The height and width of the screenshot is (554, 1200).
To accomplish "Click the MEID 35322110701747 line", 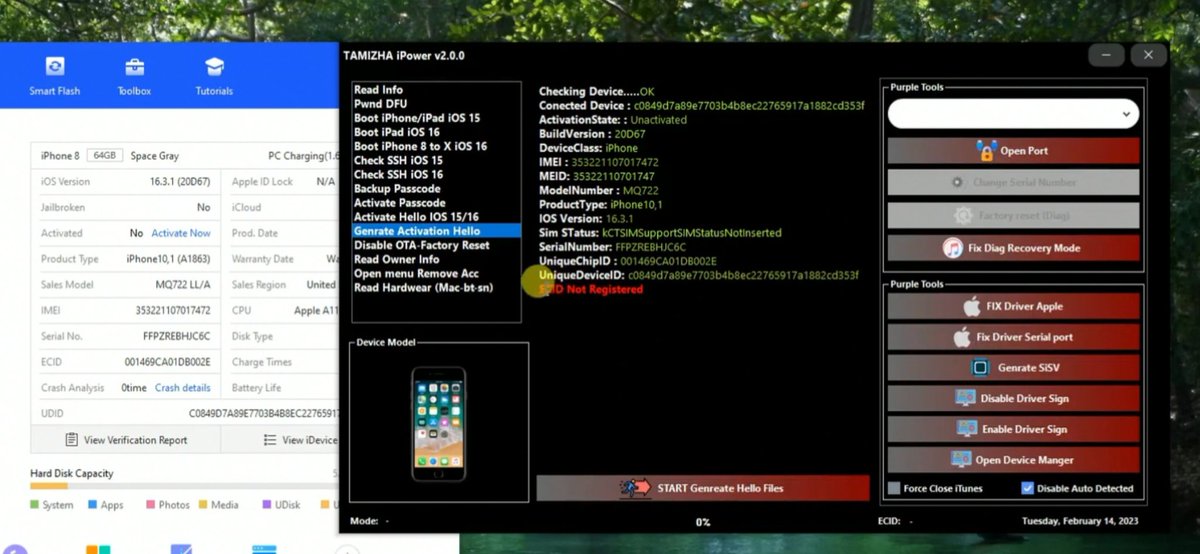I will click(x=597, y=176).
